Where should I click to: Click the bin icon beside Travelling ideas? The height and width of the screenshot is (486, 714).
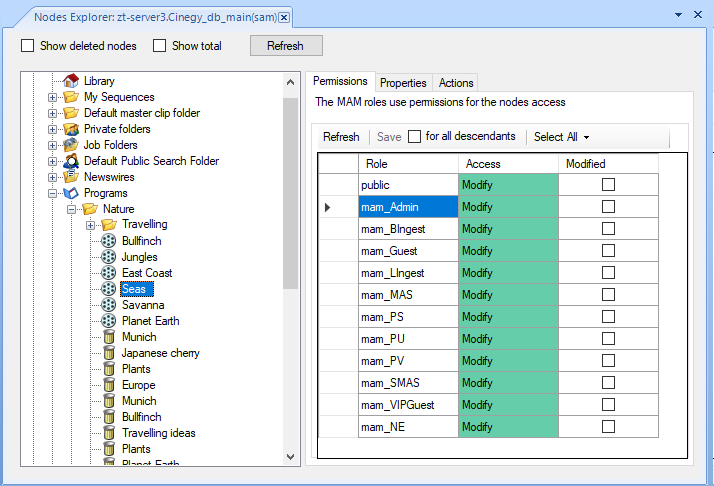pyautogui.click(x=109, y=433)
